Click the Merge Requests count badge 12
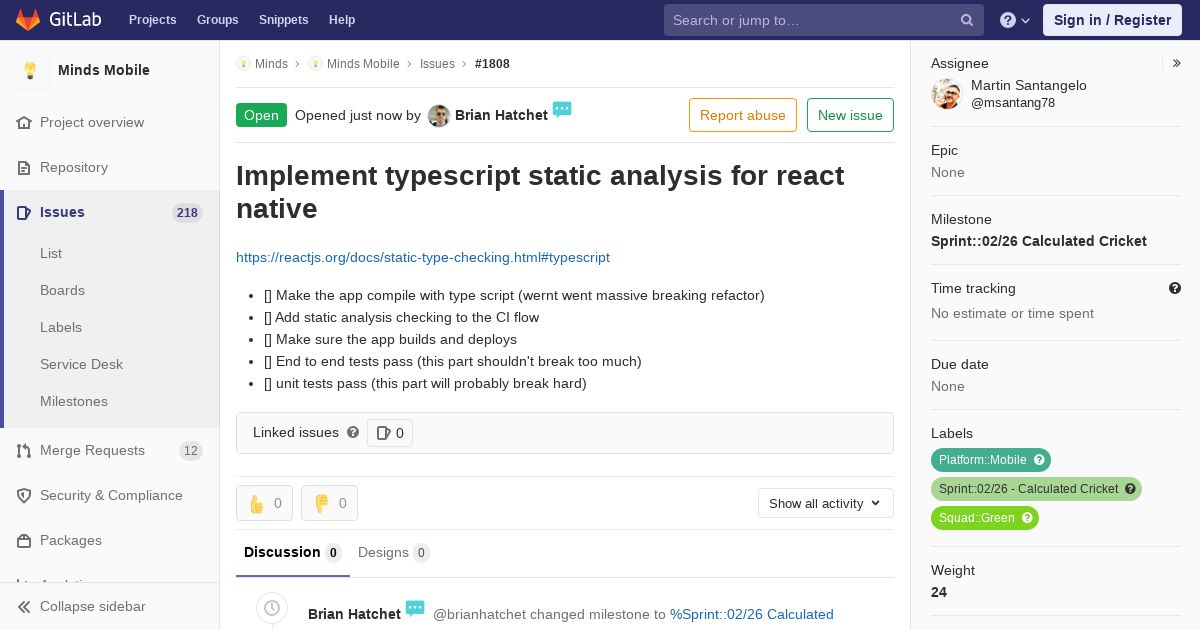 [191, 451]
